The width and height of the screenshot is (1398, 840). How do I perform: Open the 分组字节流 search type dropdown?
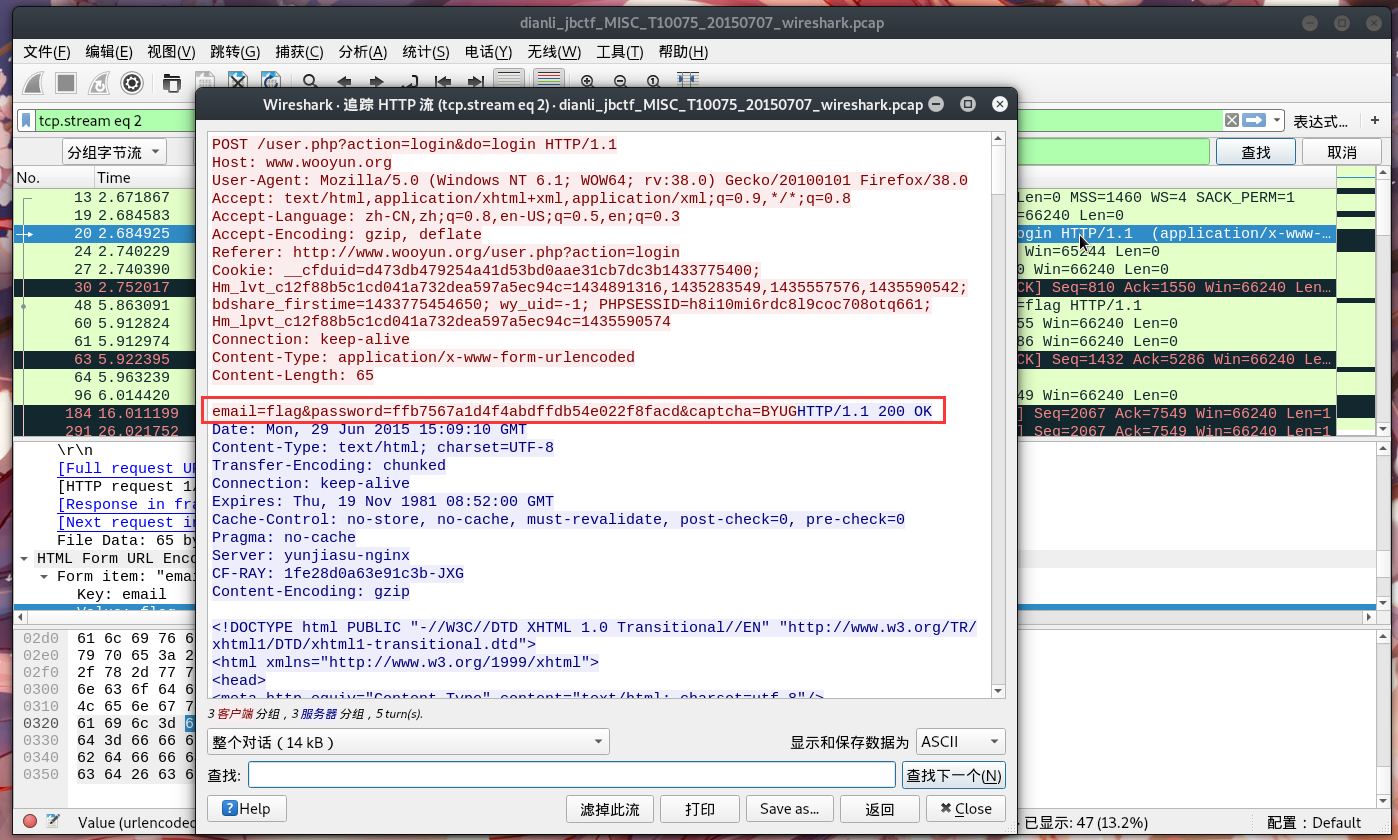point(113,153)
